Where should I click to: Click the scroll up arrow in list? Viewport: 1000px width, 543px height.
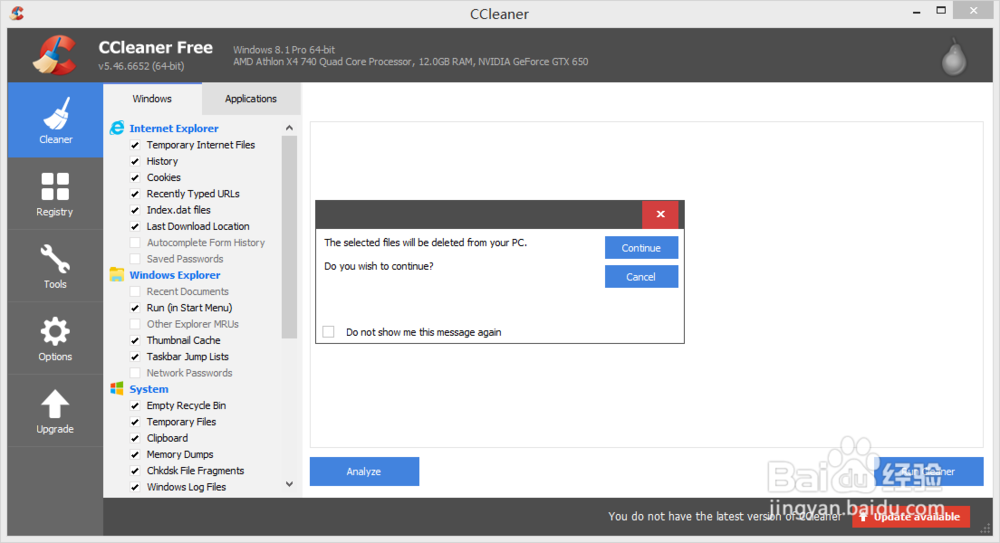[x=290, y=128]
